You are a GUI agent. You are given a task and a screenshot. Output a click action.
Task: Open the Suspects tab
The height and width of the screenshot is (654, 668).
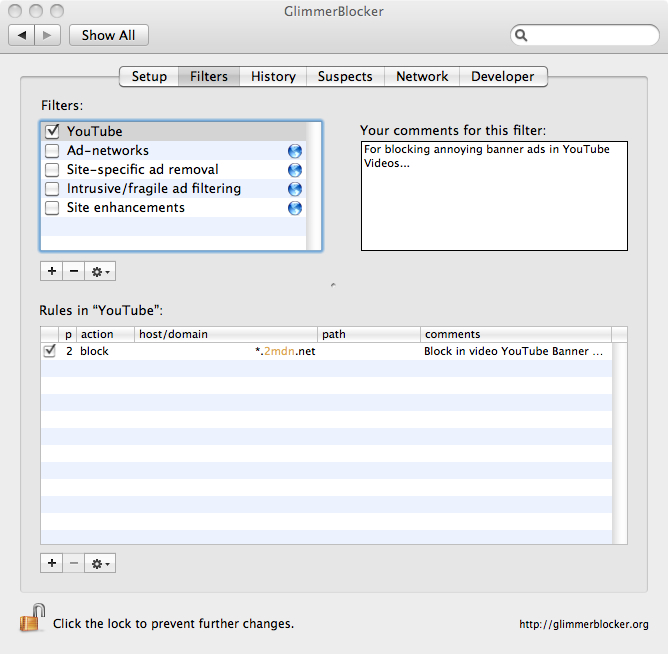point(345,76)
